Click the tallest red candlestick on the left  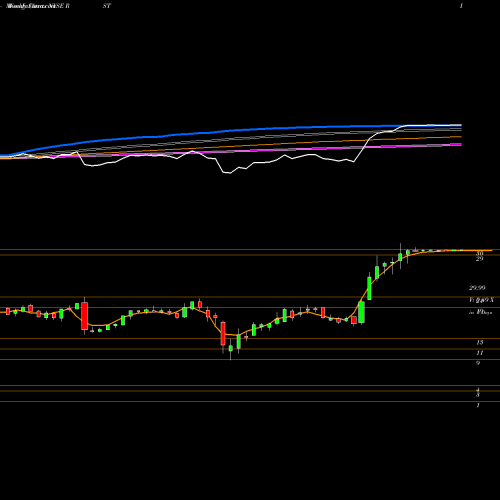pos(85,316)
